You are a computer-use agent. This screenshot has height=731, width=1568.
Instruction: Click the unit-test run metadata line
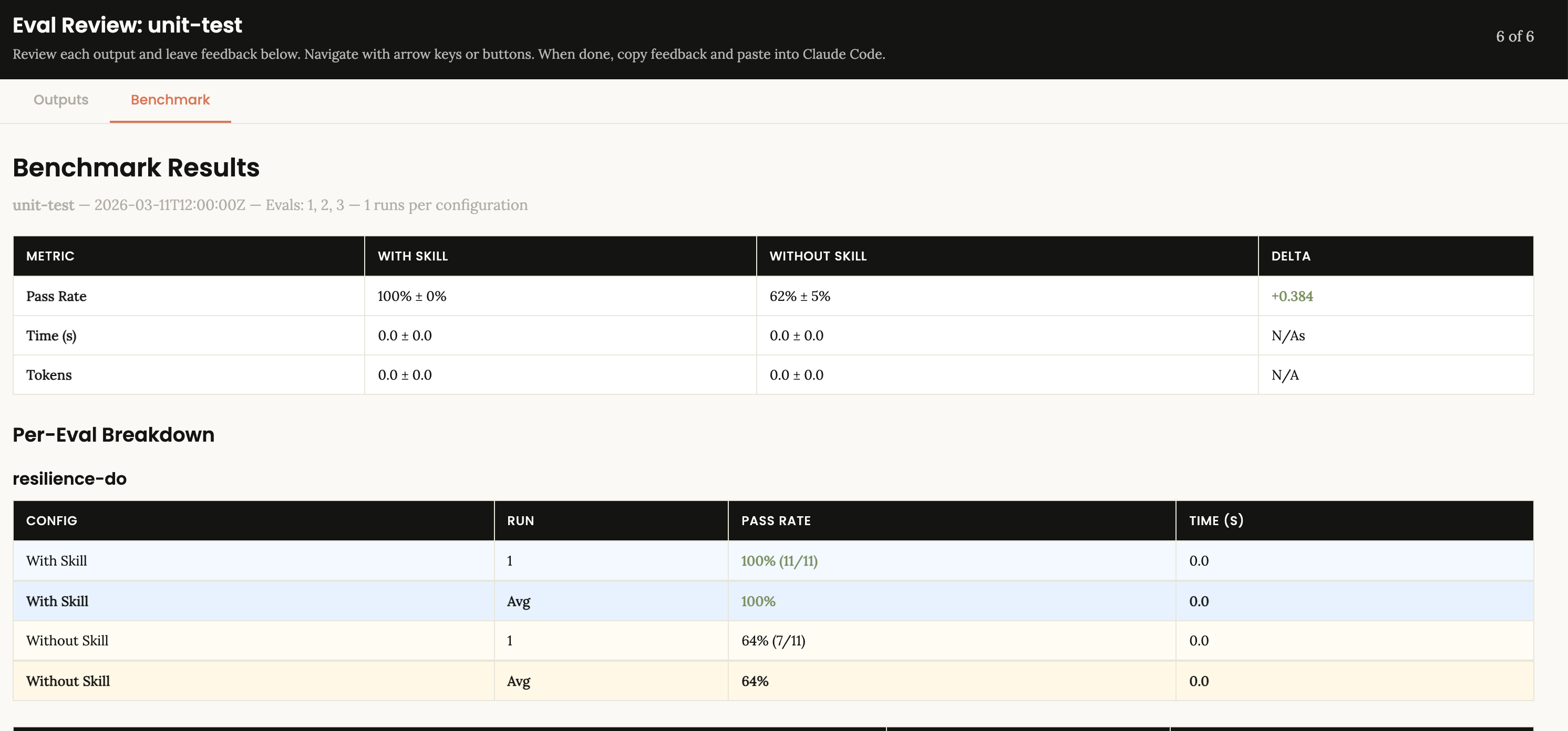[270, 205]
